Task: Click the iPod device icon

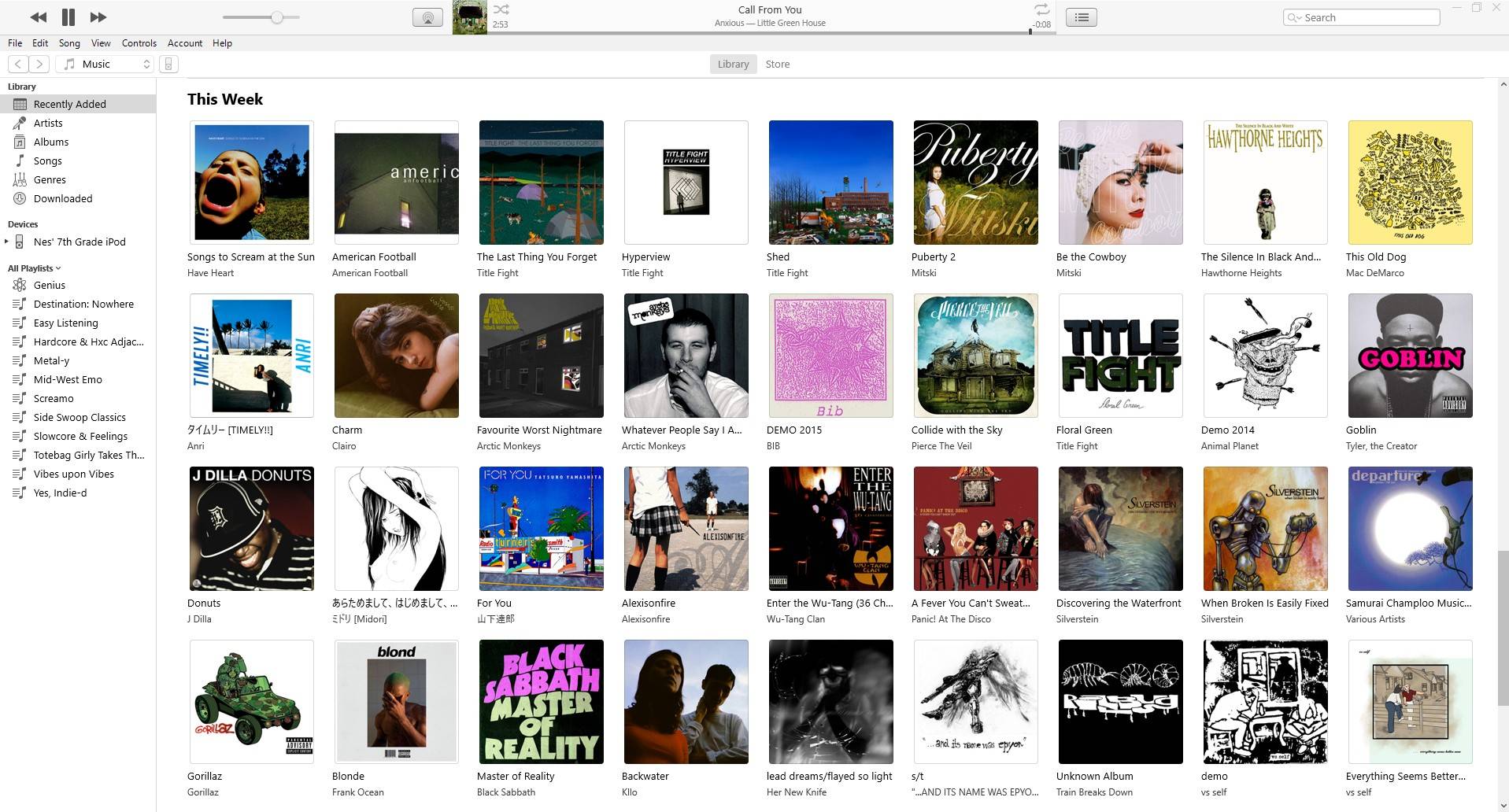Action: (x=20, y=242)
